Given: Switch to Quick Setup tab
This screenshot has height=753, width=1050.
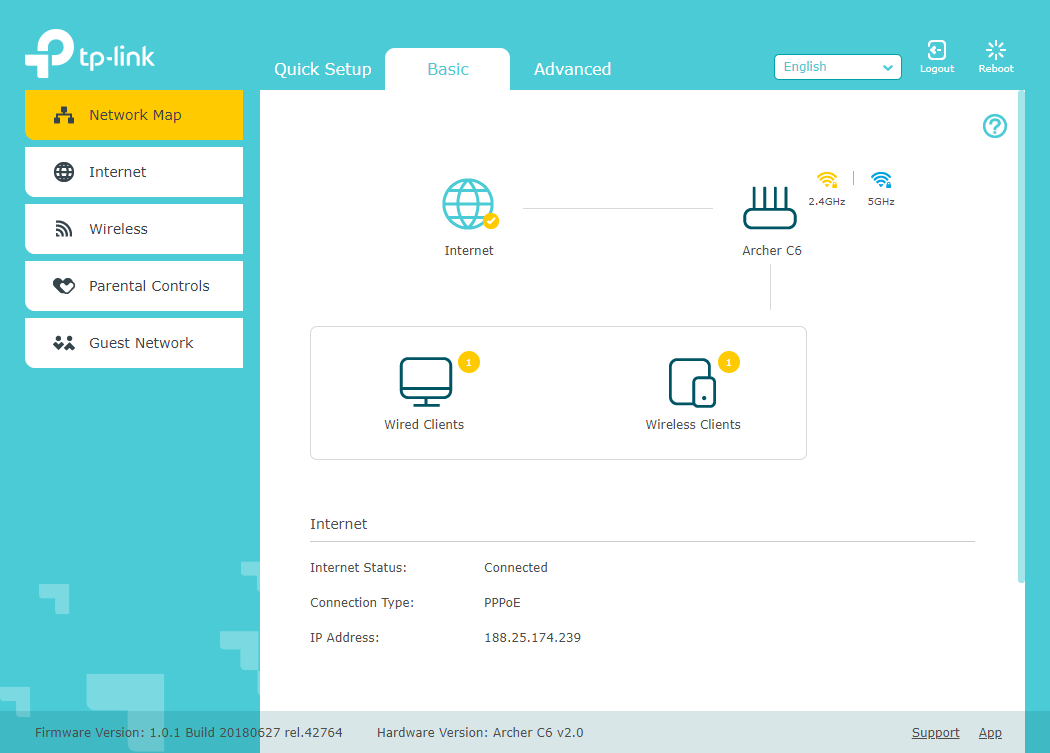Looking at the screenshot, I should (x=323, y=69).
